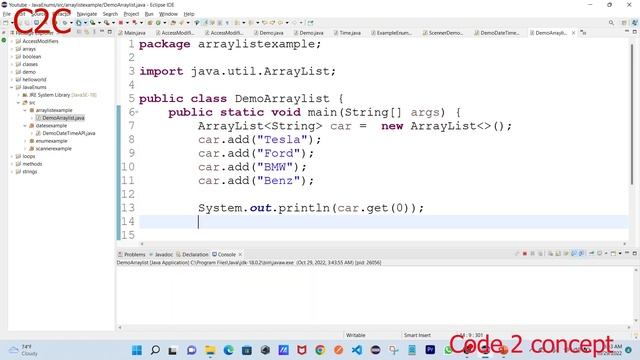The height and width of the screenshot is (360, 640).
Task: Expand the JRE System Library node
Action: (x=18, y=95)
